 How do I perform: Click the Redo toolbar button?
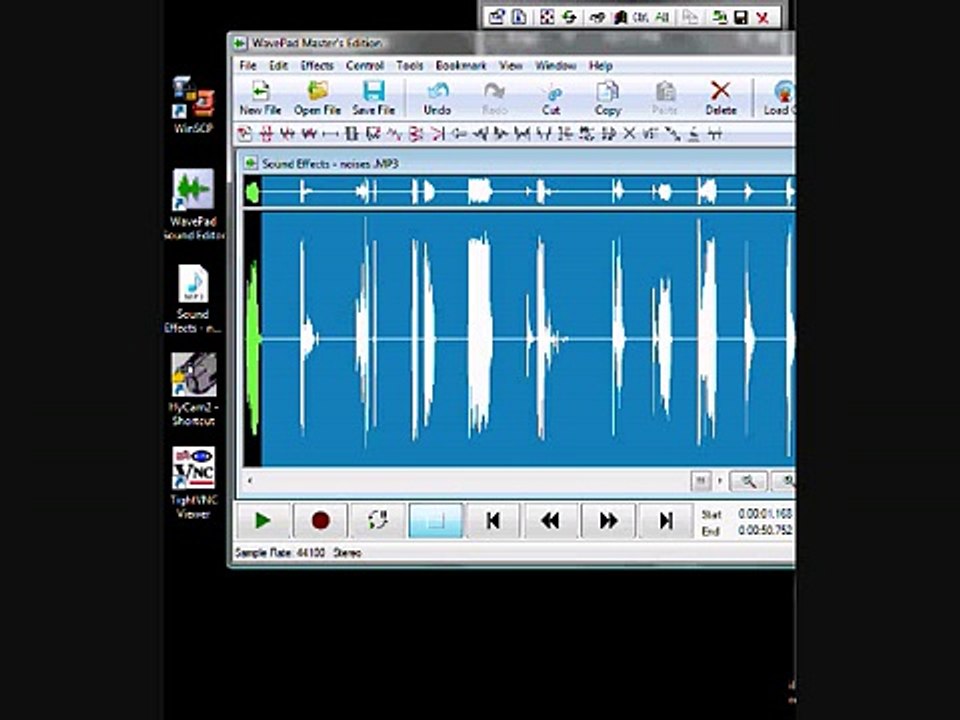[494, 98]
